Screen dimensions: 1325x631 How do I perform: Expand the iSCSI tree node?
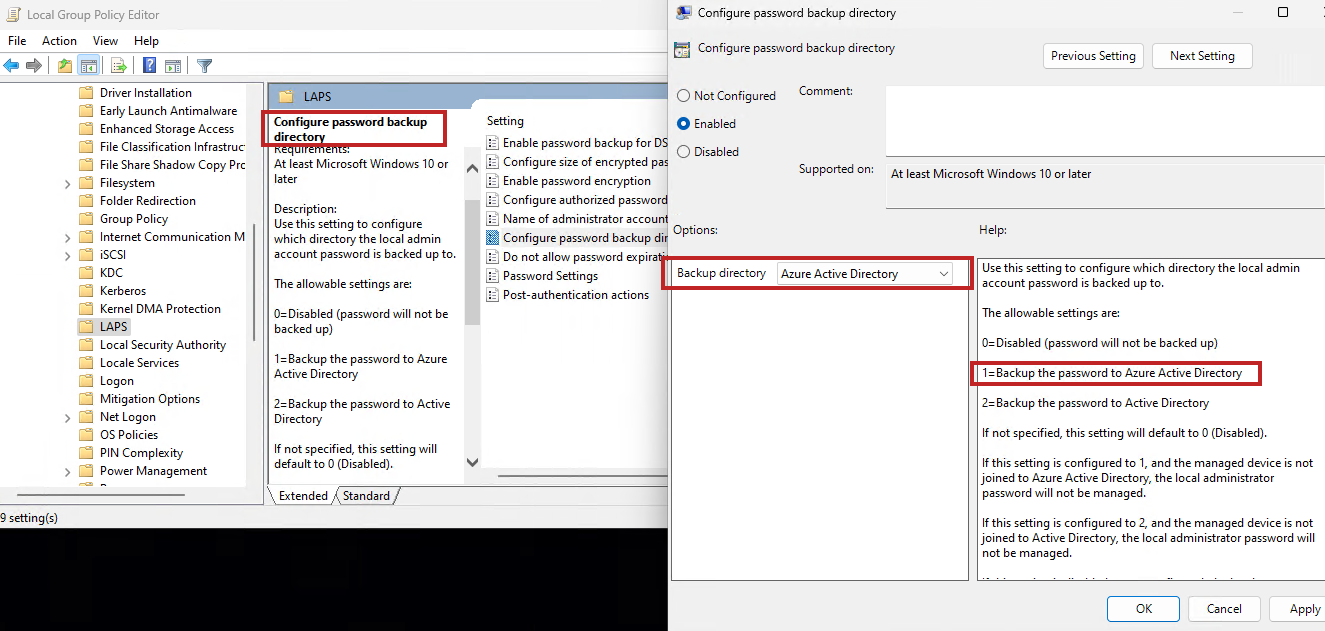67,256
